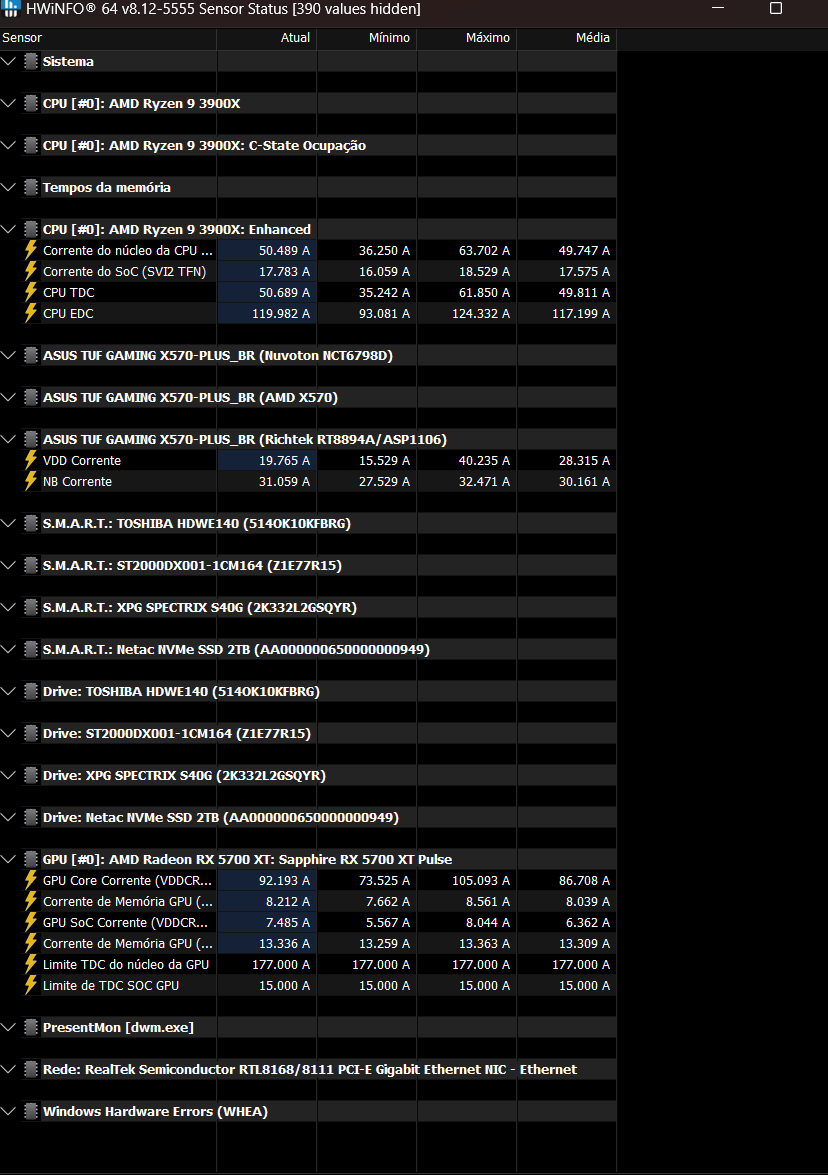Click the chip icon next to Sistema

[31, 61]
